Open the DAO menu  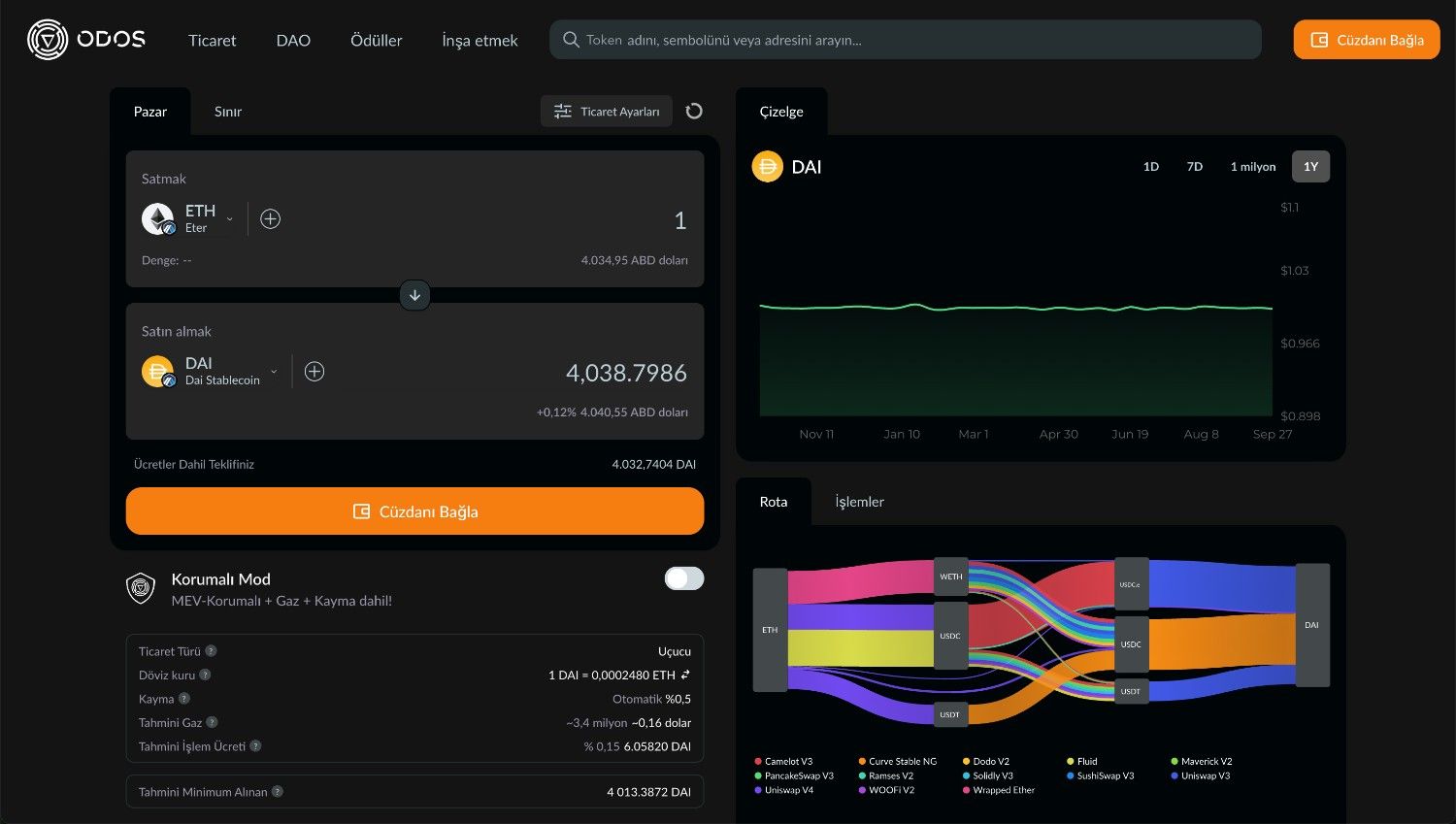pos(293,40)
